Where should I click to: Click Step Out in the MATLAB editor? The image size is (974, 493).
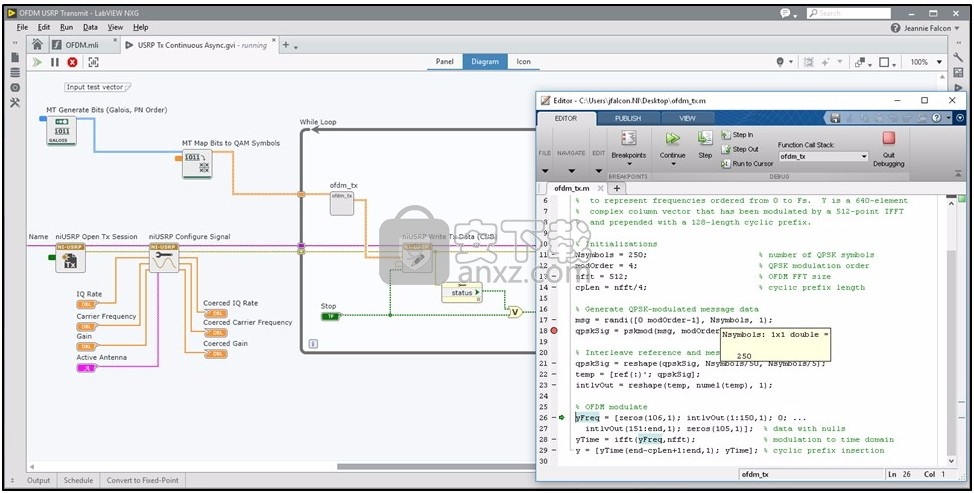tap(739, 149)
